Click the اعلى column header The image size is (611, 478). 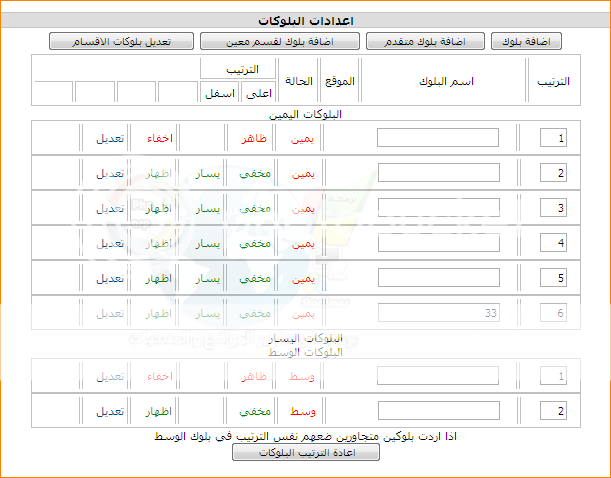coord(259,94)
